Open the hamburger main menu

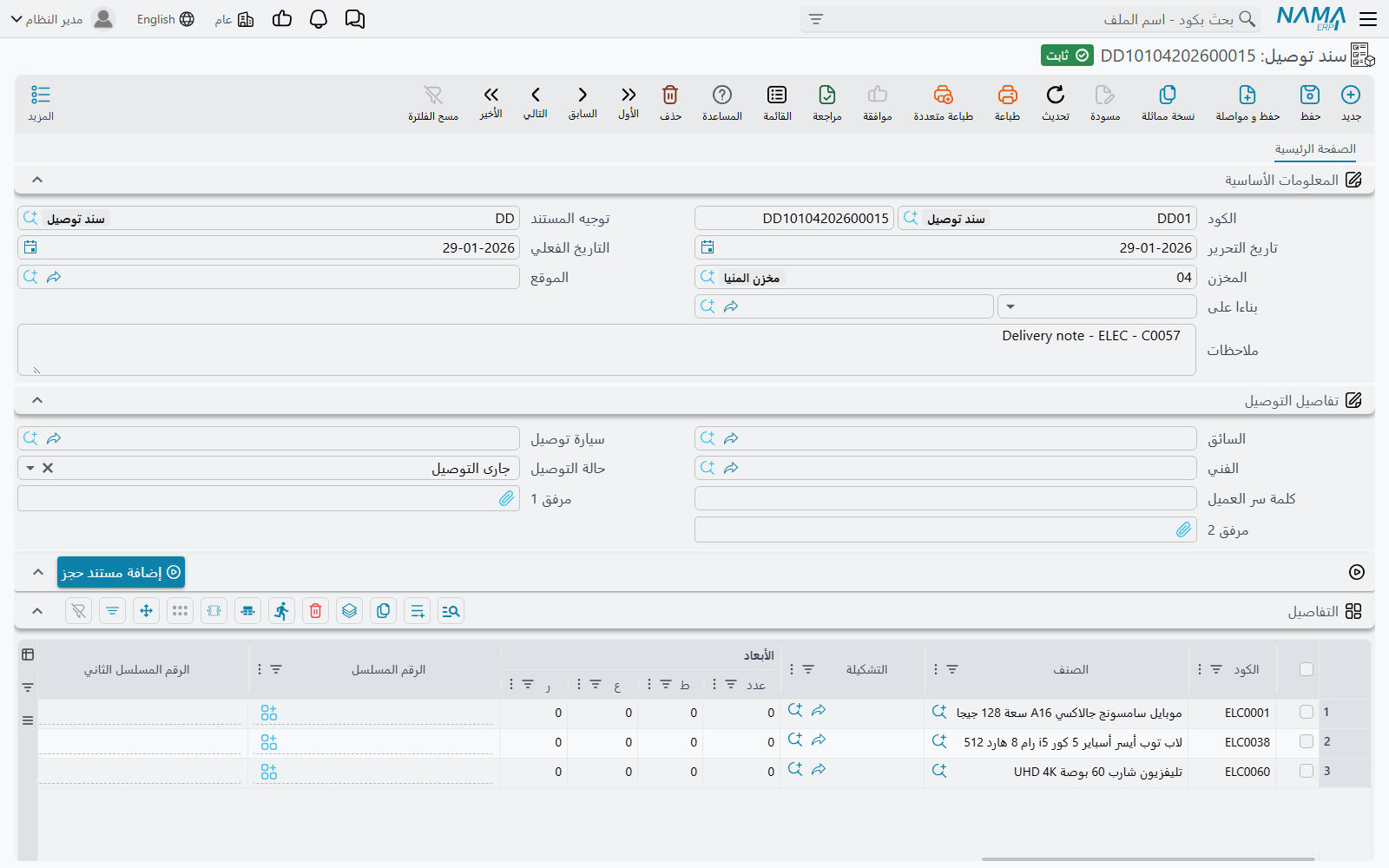click(1368, 19)
